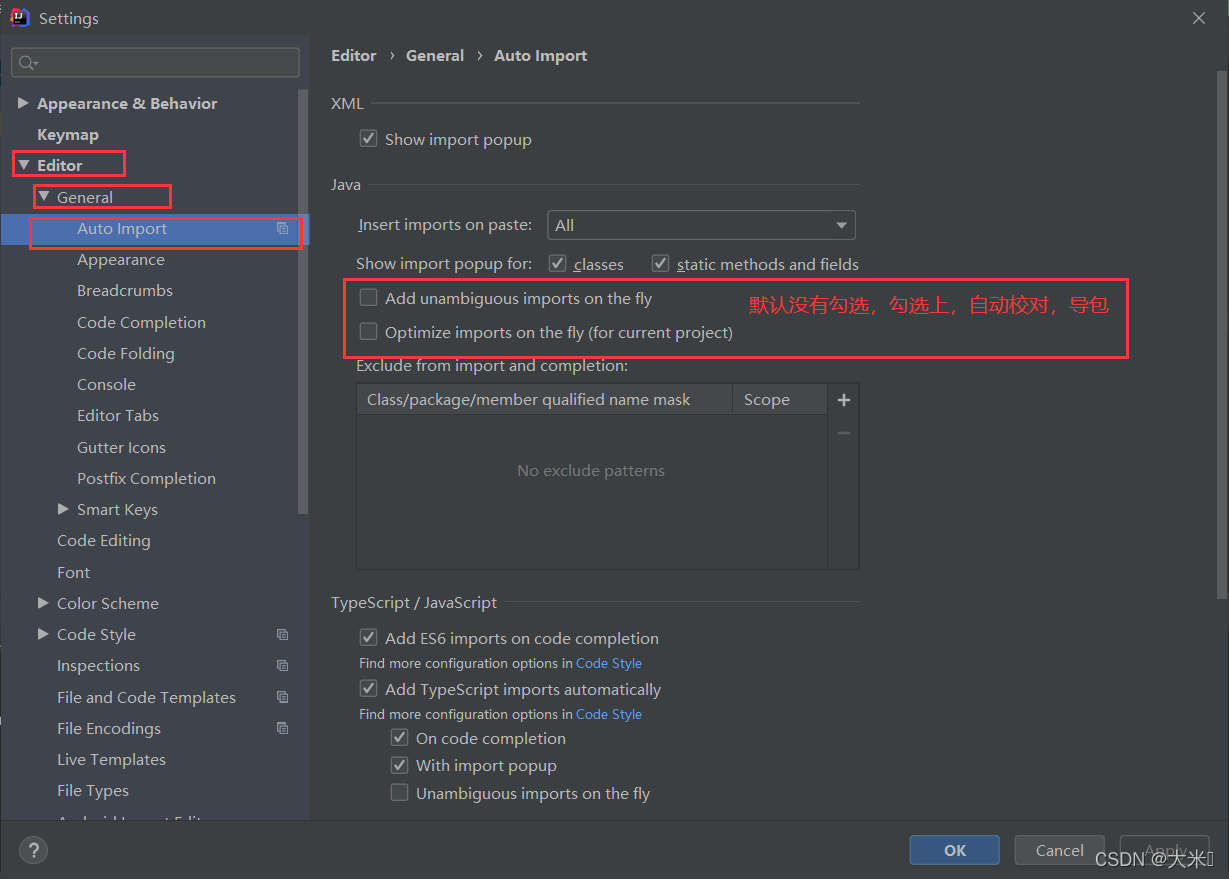The image size is (1229, 879).
Task: Click the Class/package/member qualified name mask header
Action: pos(545,400)
